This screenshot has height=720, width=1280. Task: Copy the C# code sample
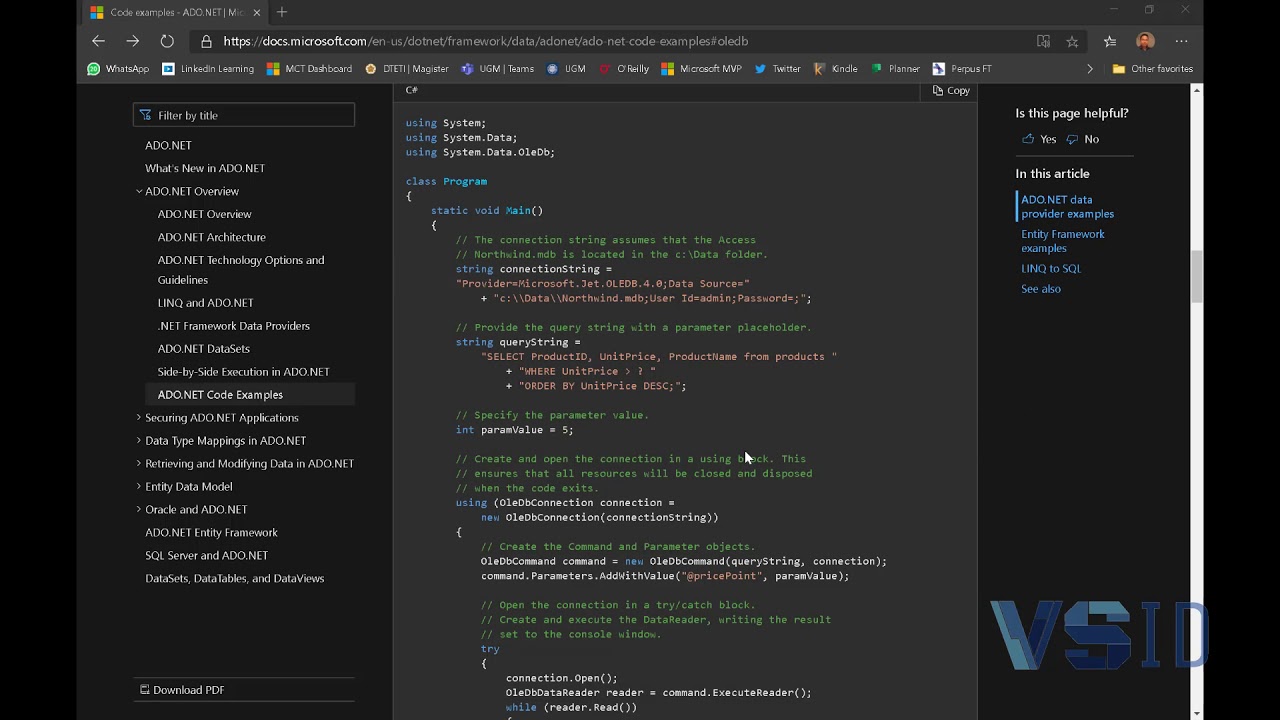(951, 91)
